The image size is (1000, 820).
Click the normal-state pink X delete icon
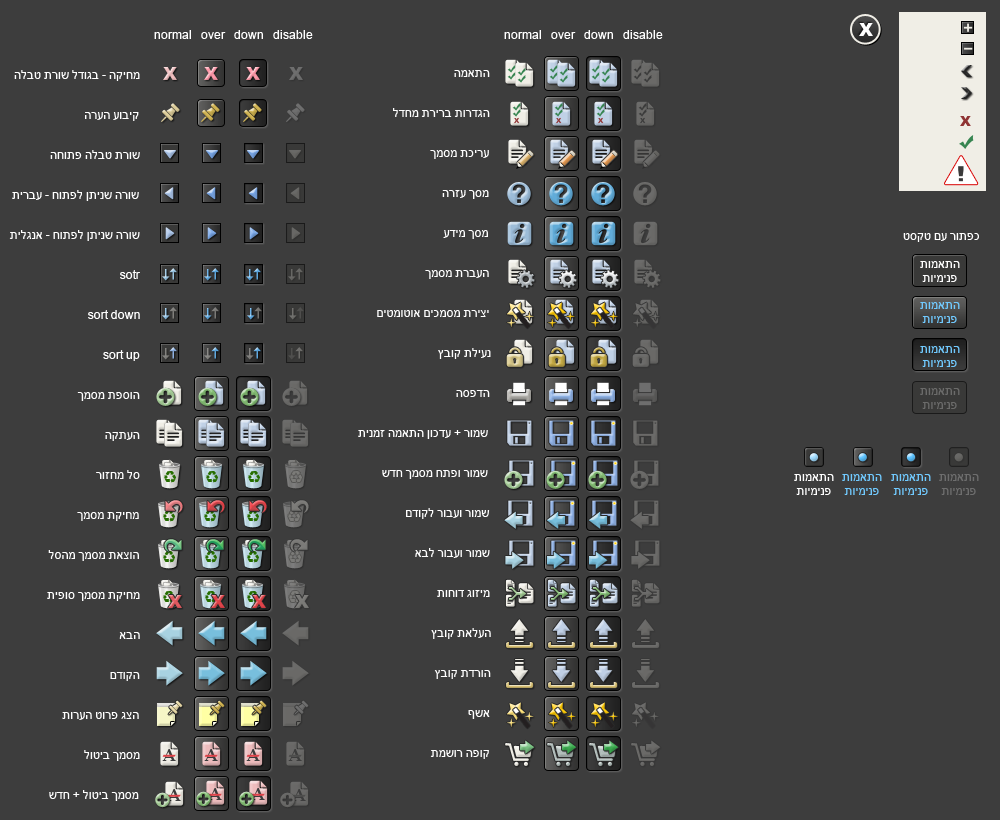pyautogui.click(x=170, y=73)
